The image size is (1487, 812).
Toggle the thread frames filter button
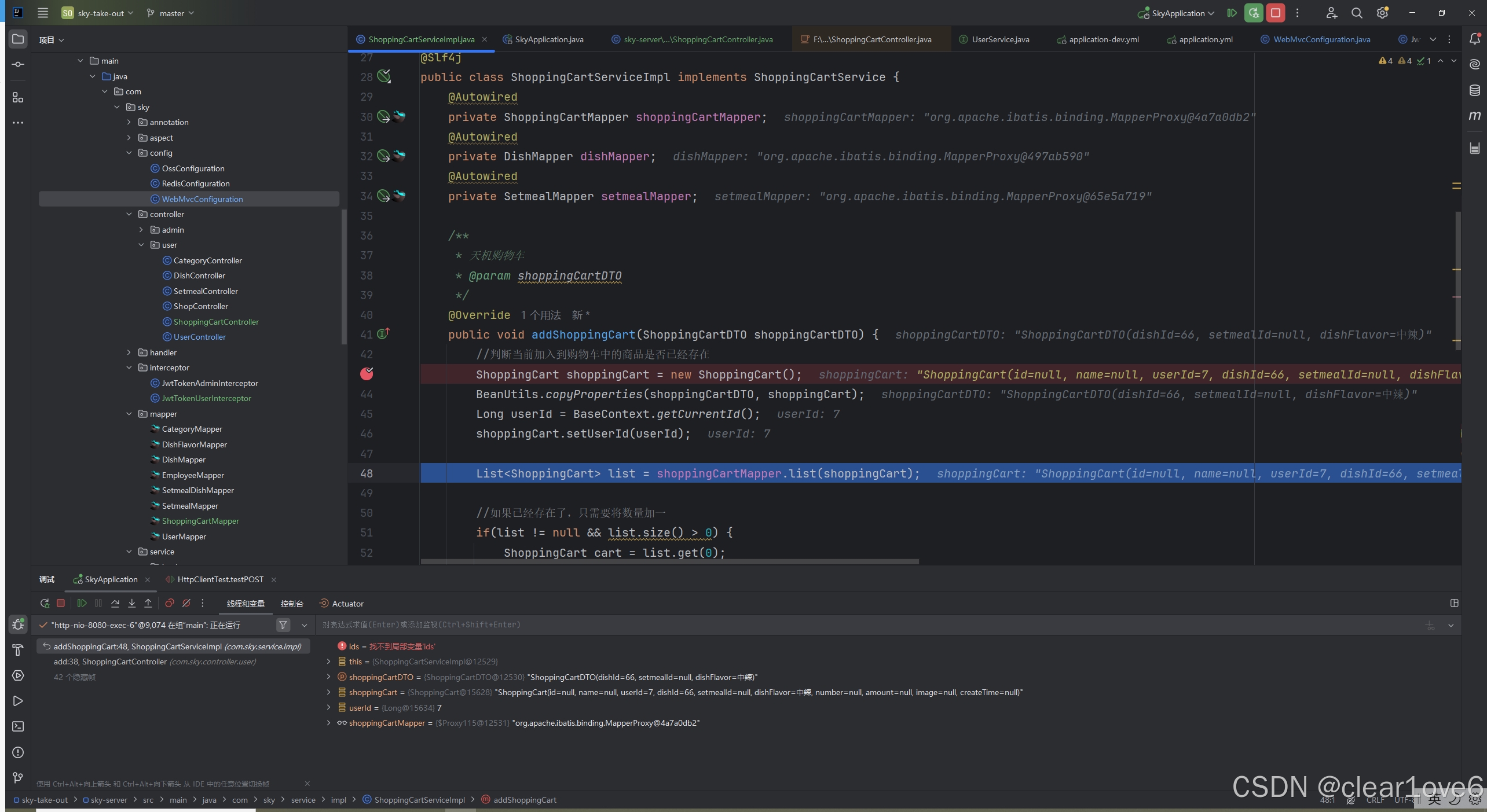click(x=283, y=625)
